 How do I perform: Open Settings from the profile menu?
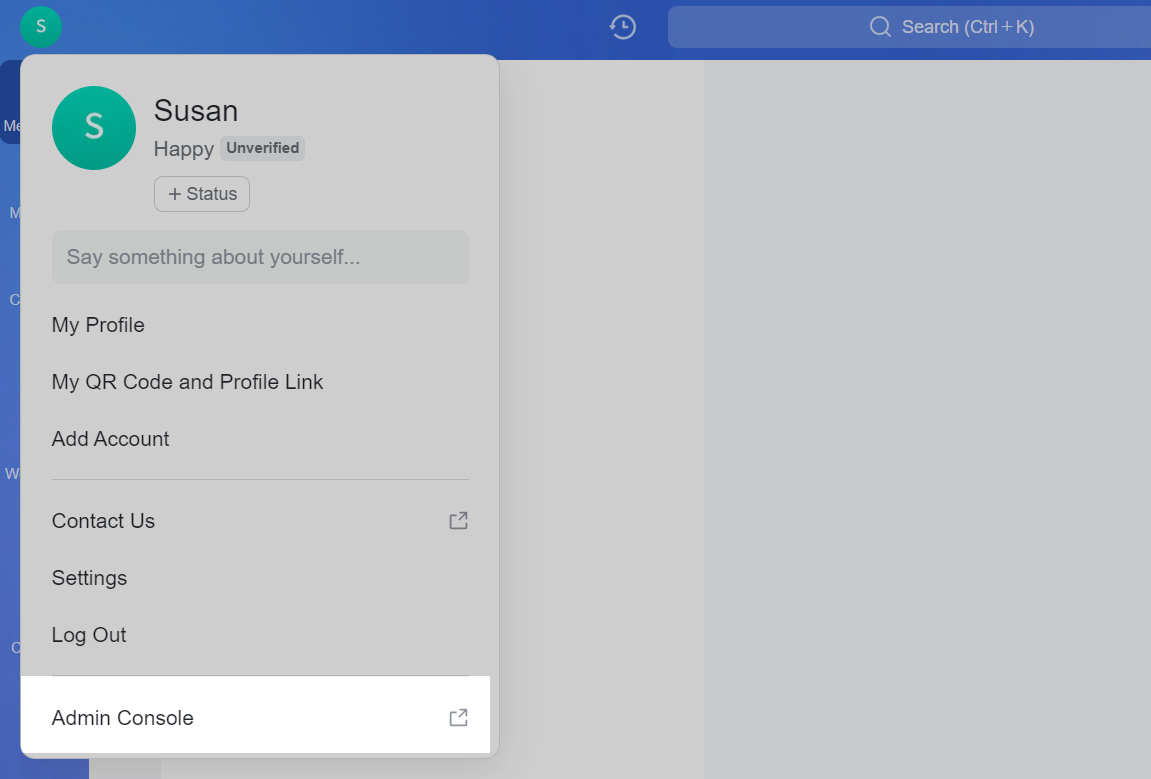[x=89, y=578]
